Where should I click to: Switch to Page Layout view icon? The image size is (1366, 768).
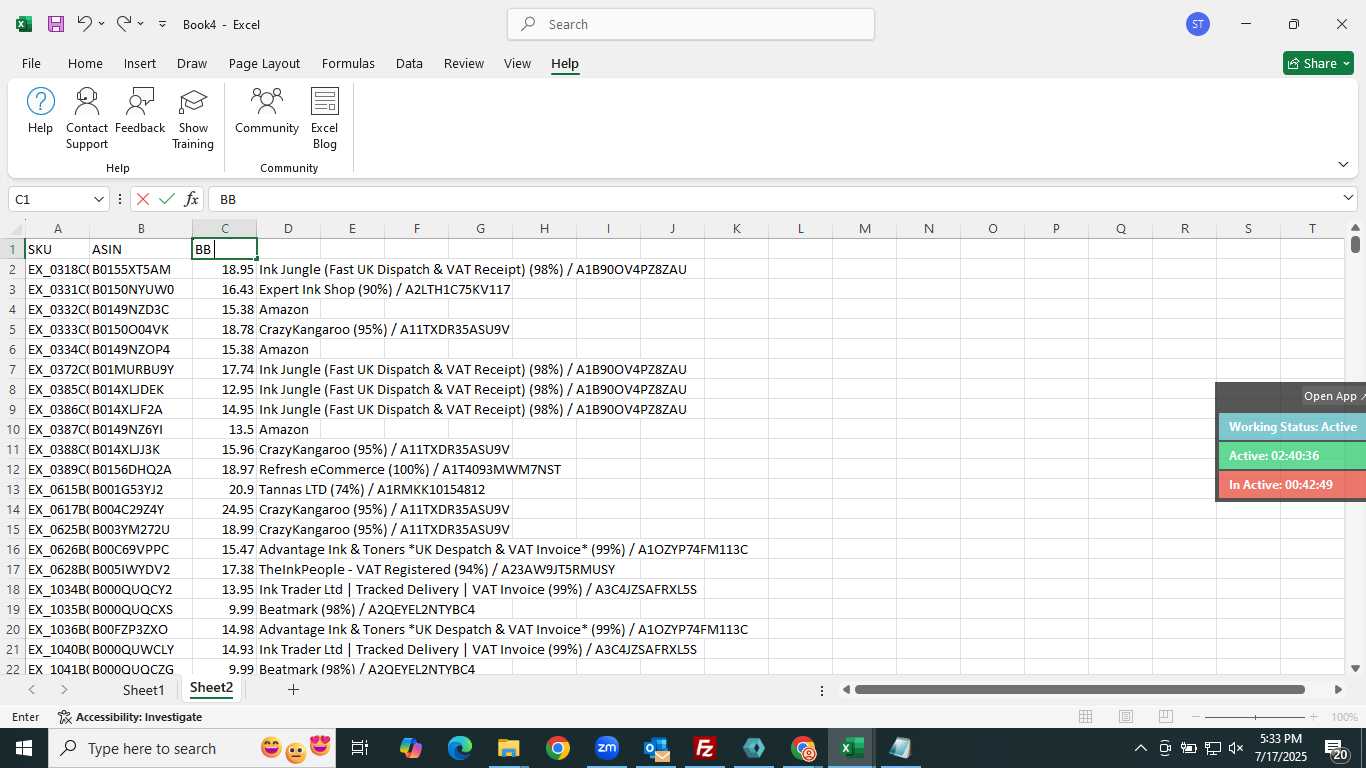coord(1125,717)
